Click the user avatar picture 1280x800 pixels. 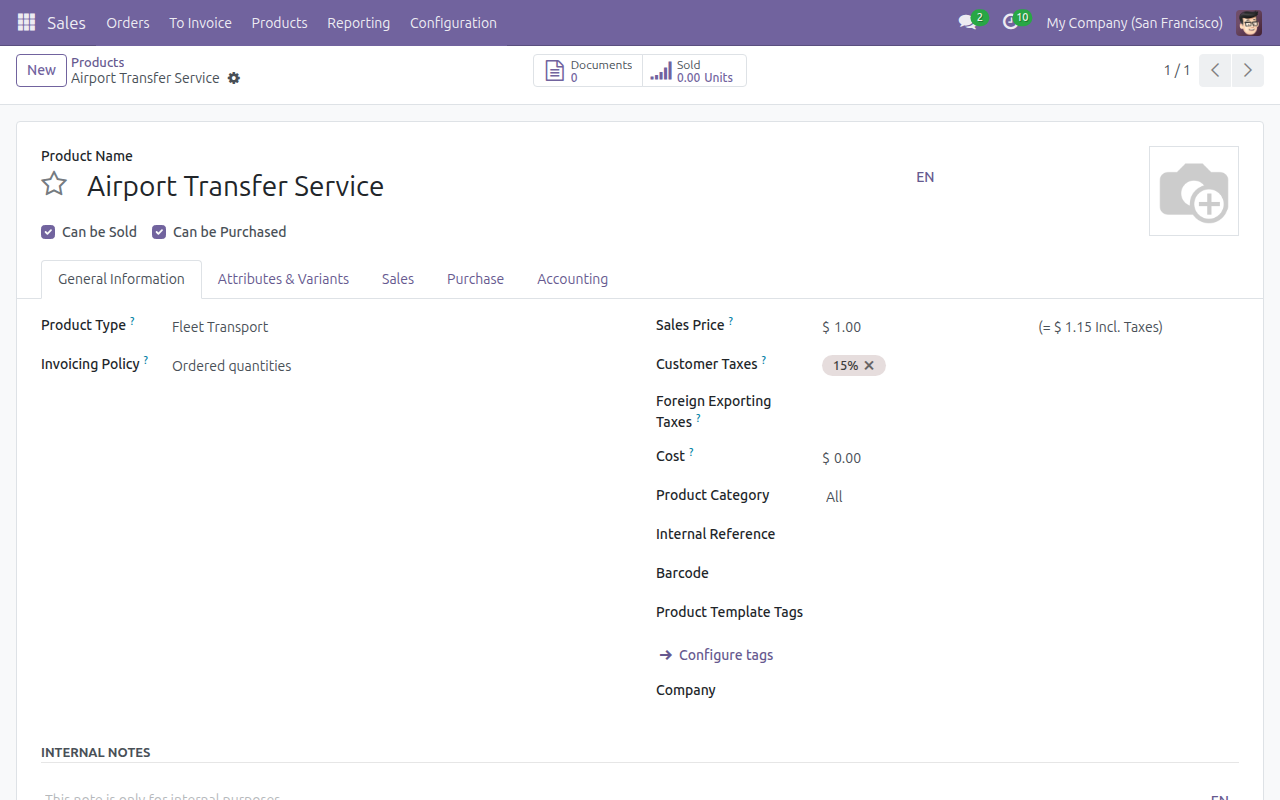coord(1249,22)
